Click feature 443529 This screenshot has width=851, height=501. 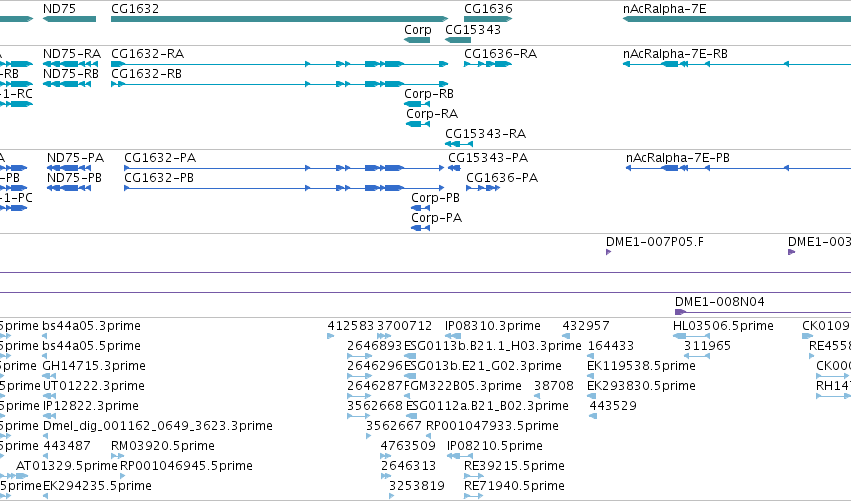pos(593,416)
